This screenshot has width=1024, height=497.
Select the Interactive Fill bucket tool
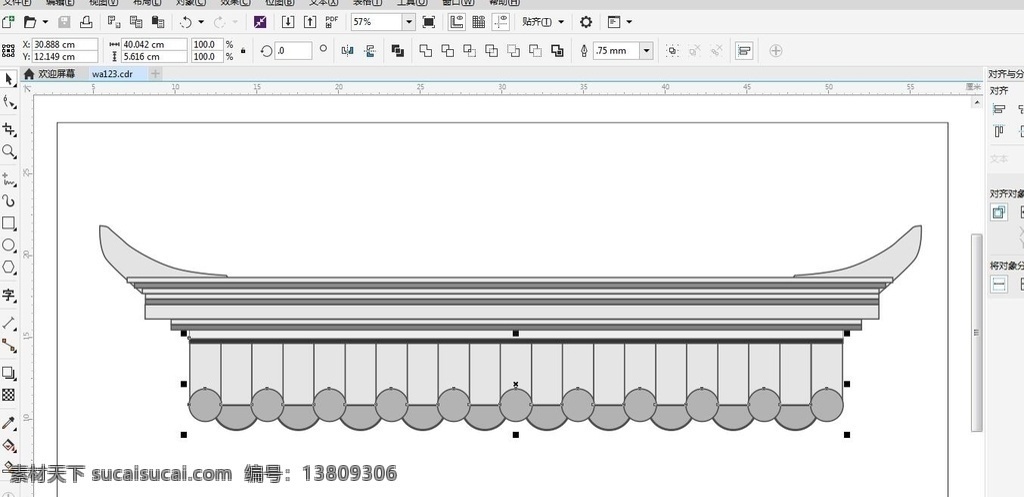(x=8, y=446)
